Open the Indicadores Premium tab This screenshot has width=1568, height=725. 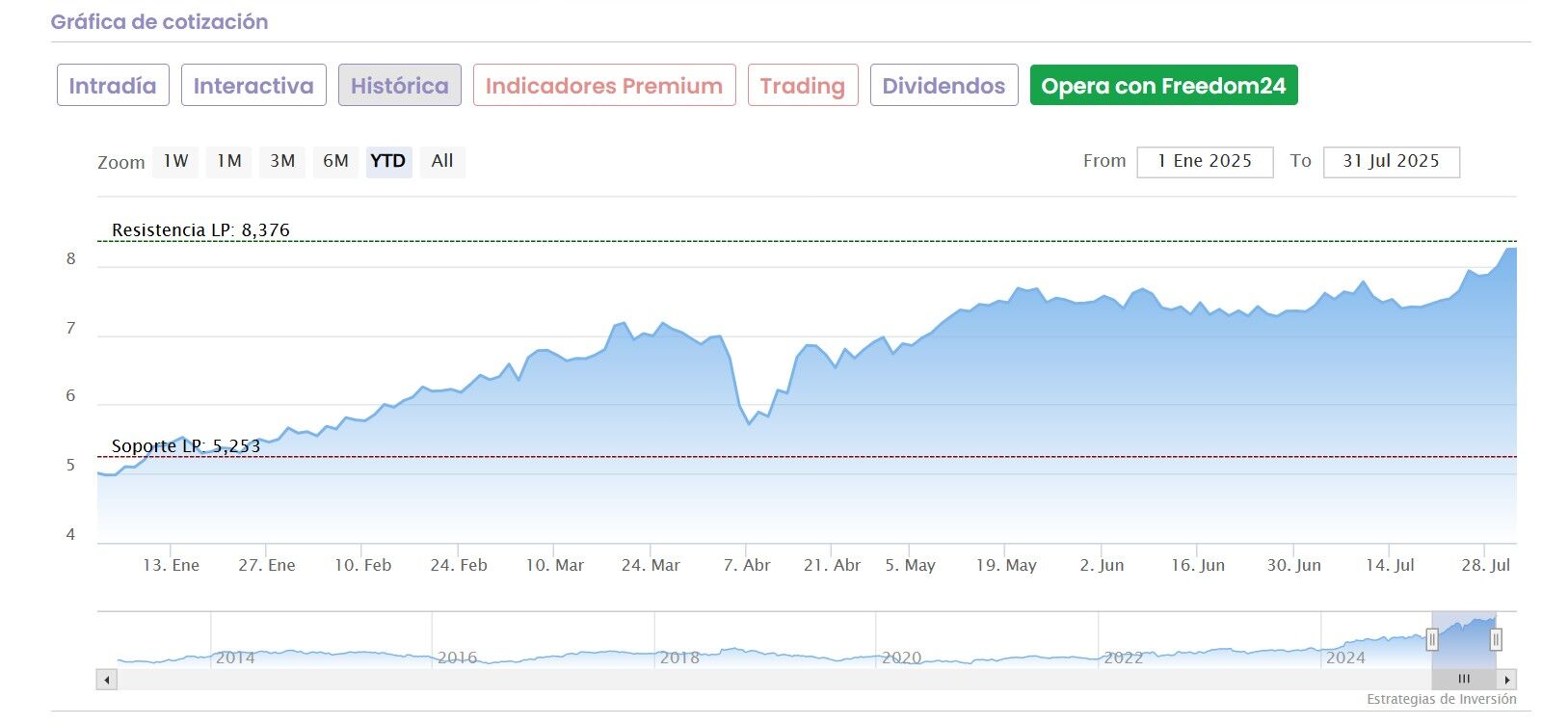point(604,86)
